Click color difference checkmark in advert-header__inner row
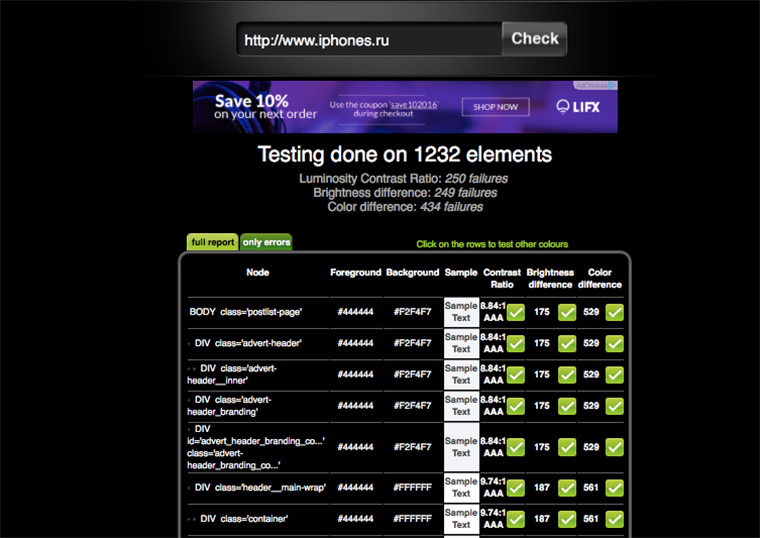Image resolution: width=760 pixels, height=538 pixels. pyautogui.click(x=615, y=375)
